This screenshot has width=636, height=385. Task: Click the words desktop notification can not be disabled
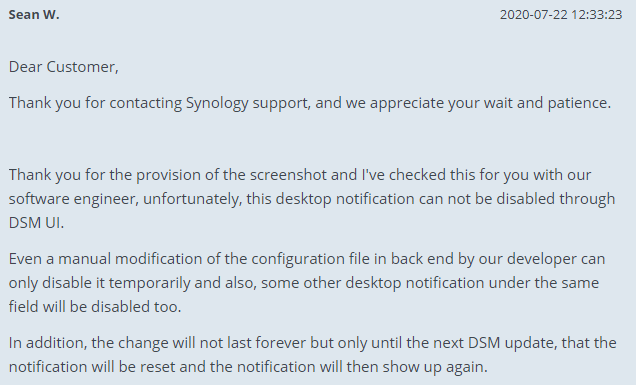click(415, 199)
